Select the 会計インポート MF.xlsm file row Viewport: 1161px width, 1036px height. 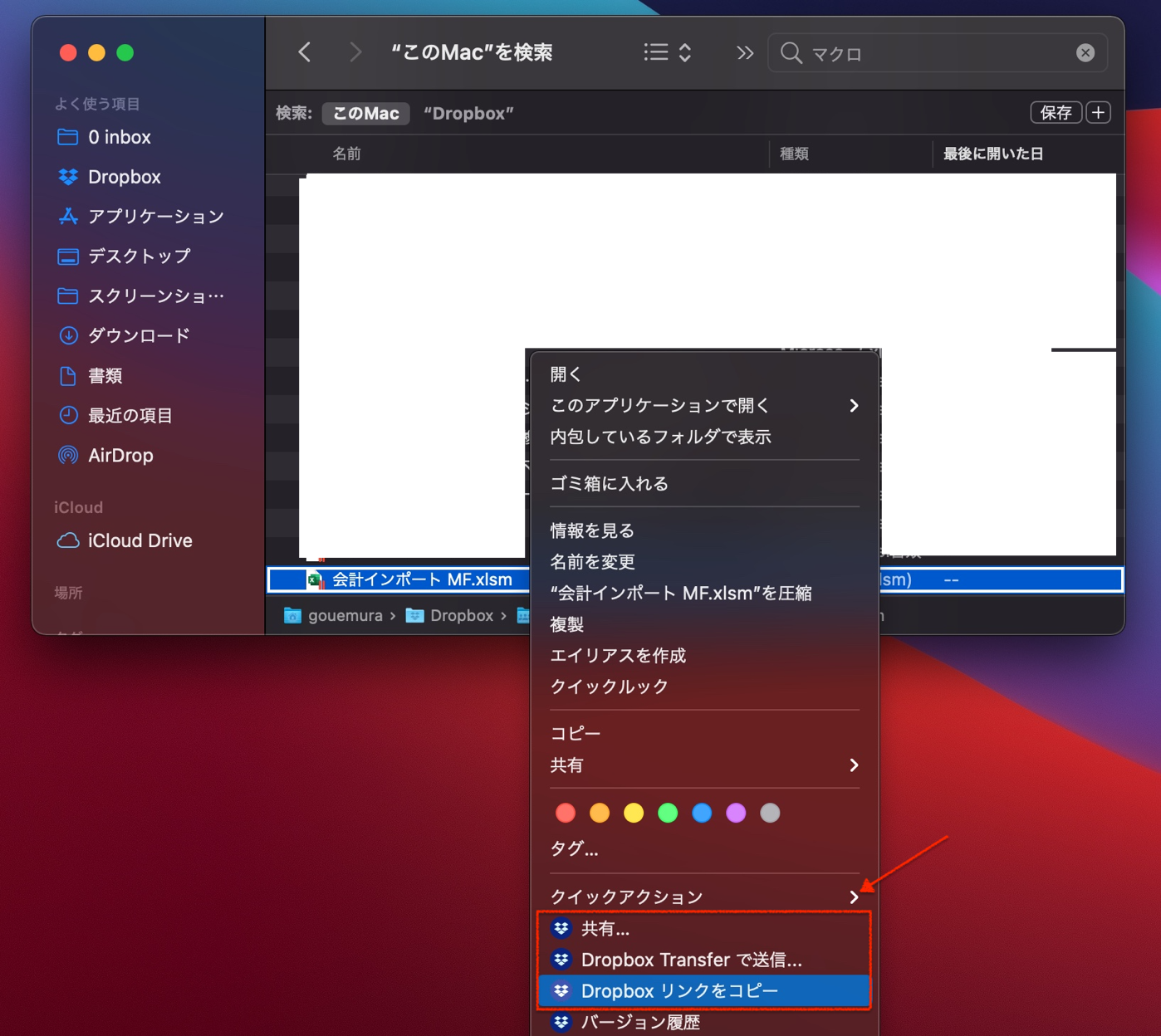click(x=695, y=579)
